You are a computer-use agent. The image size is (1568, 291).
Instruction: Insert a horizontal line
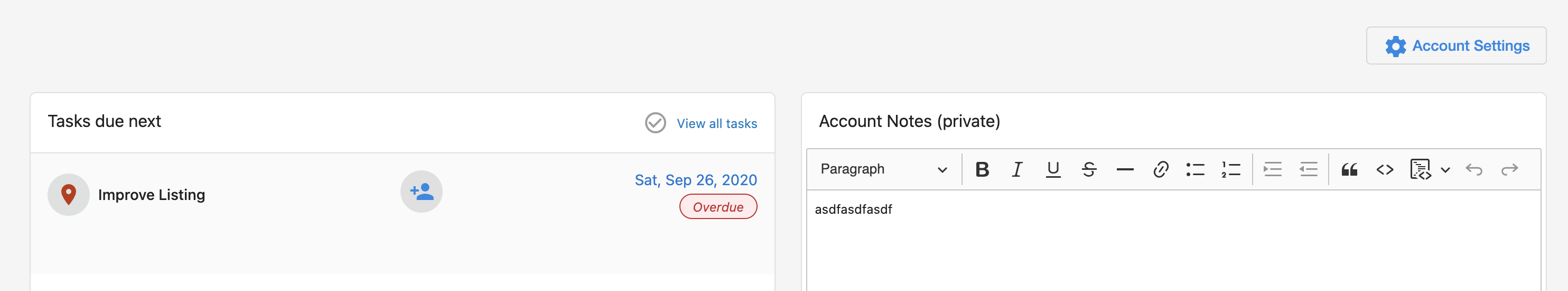click(1125, 169)
